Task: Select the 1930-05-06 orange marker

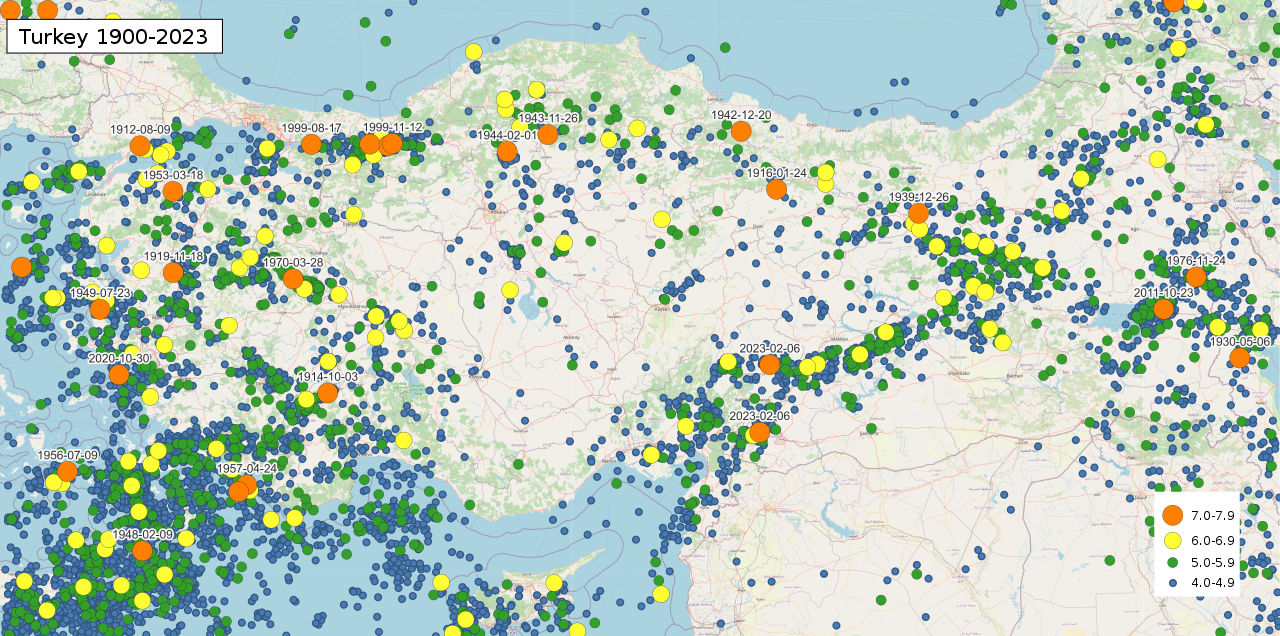Action: (x=1239, y=358)
